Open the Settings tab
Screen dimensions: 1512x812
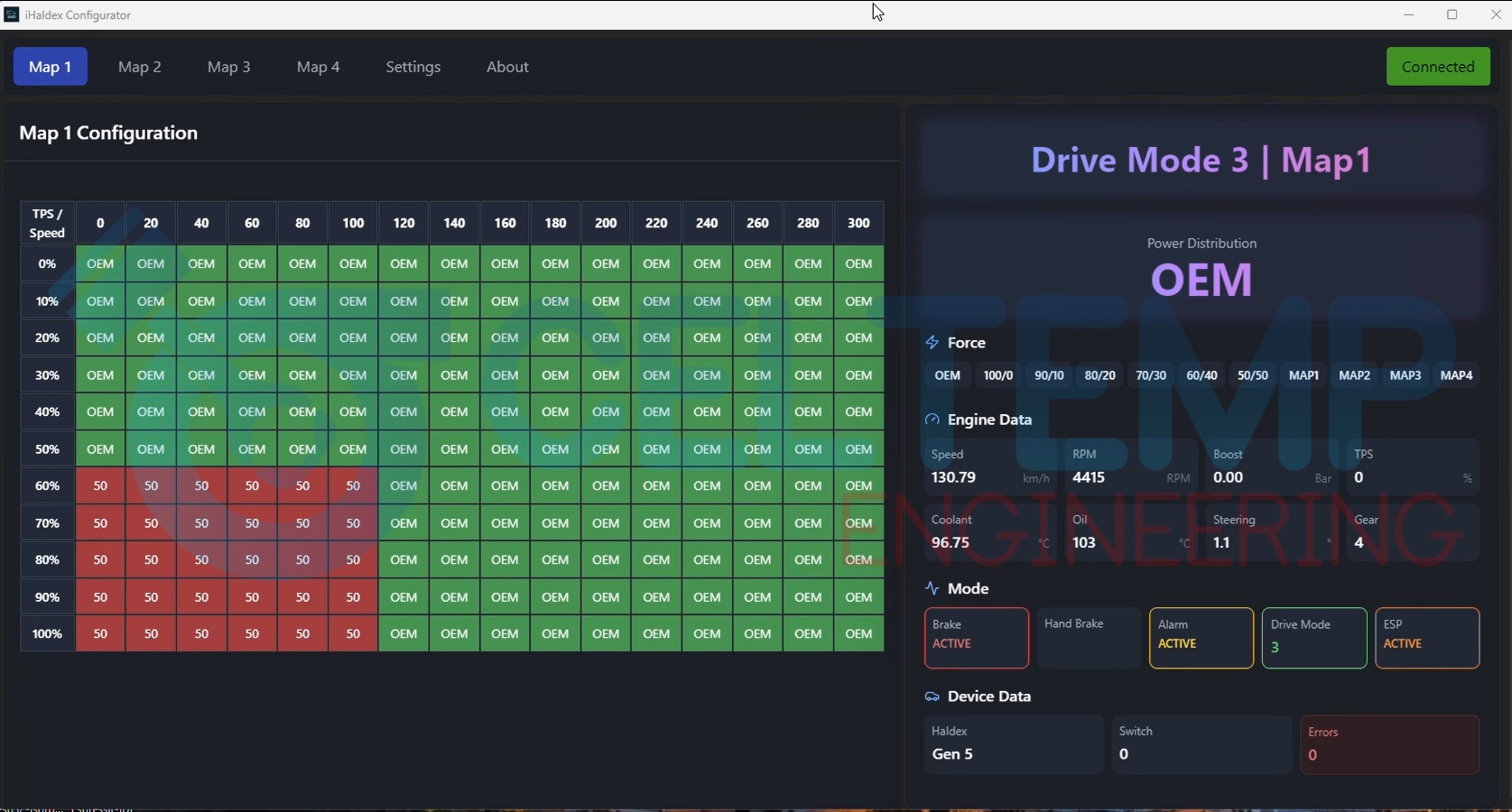413,67
